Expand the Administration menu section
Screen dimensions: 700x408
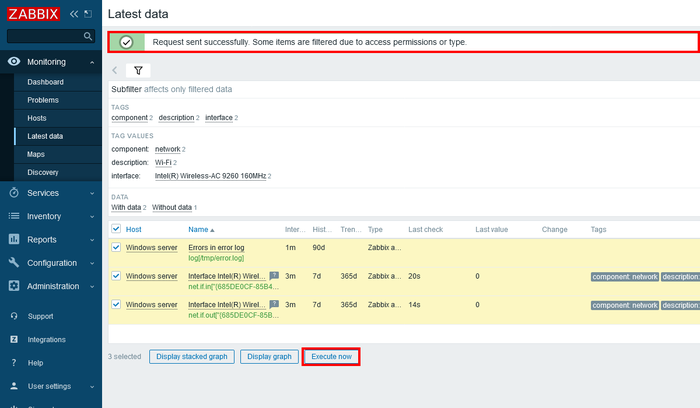[54, 285]
